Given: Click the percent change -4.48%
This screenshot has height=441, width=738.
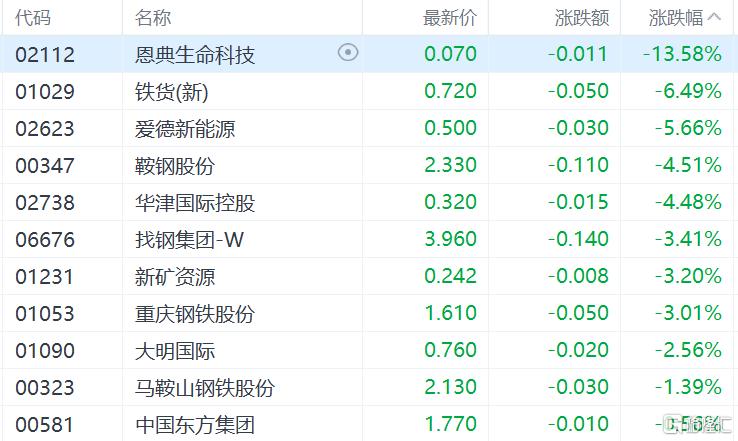Looking at the screenshot, I should pos(689,202).
